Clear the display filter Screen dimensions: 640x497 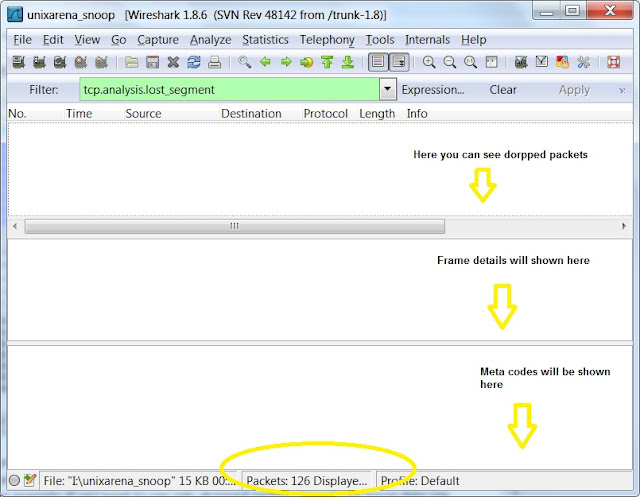[503, 90]
